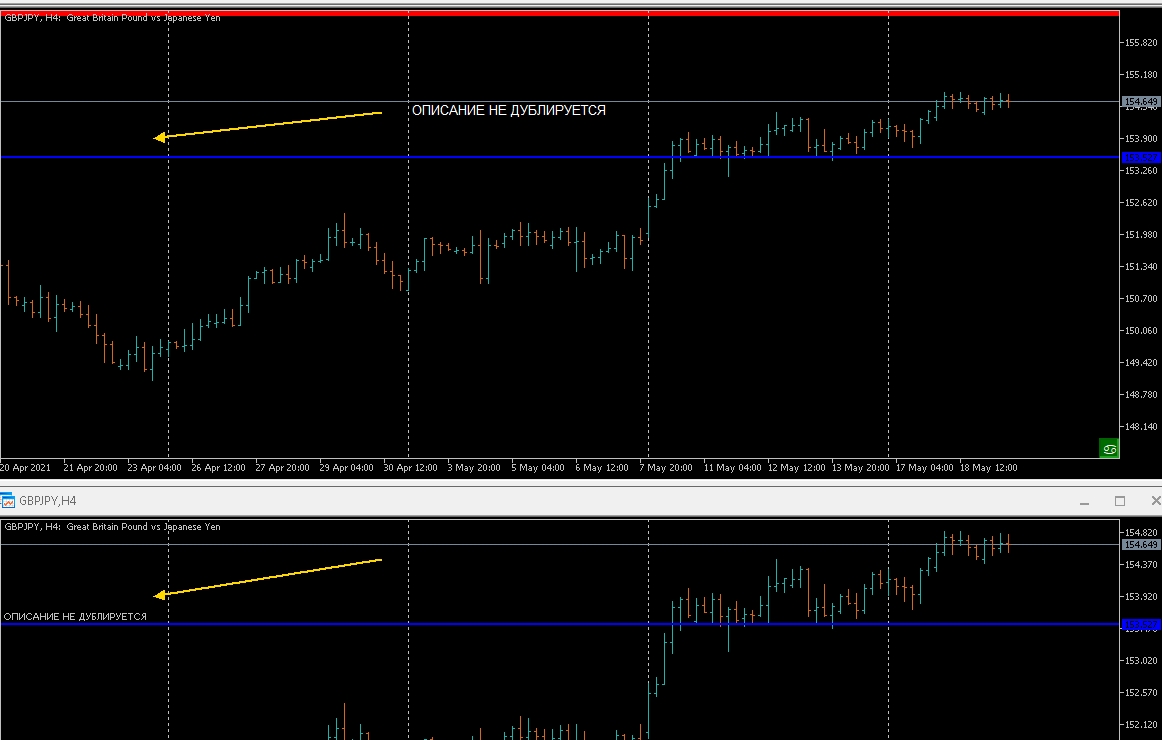The width and height of the screenshot is (1162, 740).
Task: Click the 18 May 12:00 time label
Action: 989,467
